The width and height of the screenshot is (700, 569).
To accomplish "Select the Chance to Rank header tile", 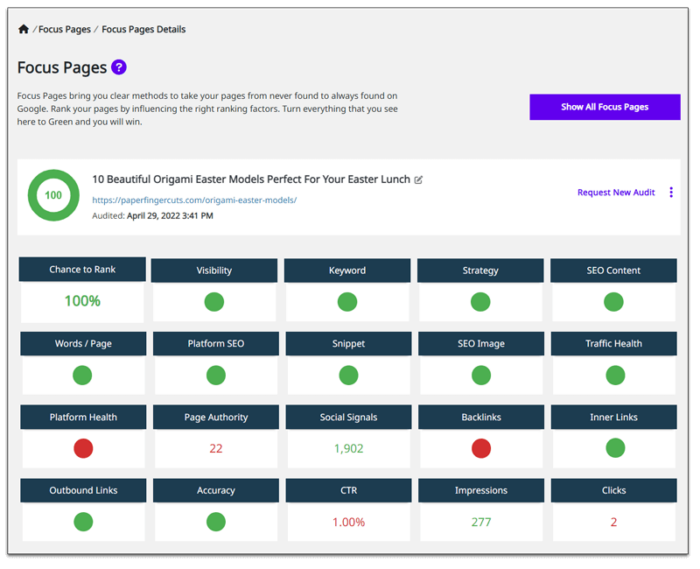I will pyautogui.click(x=83, y=269).
